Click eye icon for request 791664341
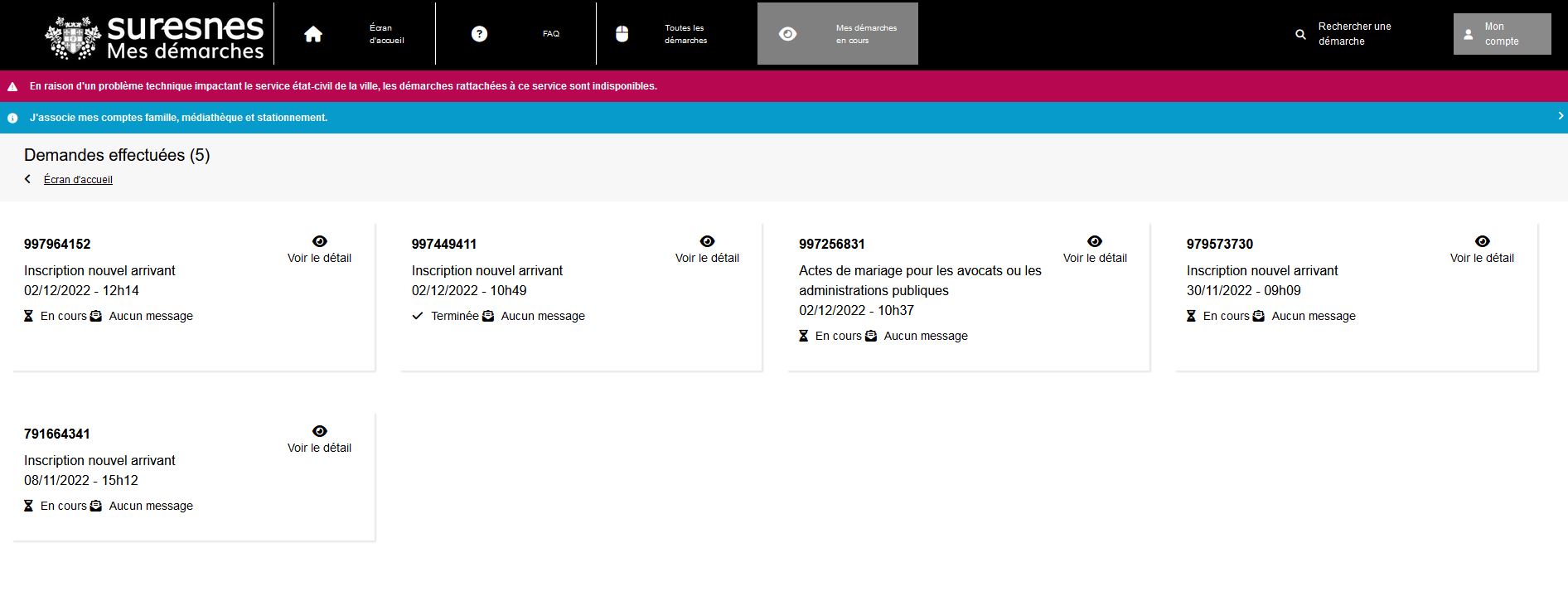The image size is (1568, 616). 320,431
